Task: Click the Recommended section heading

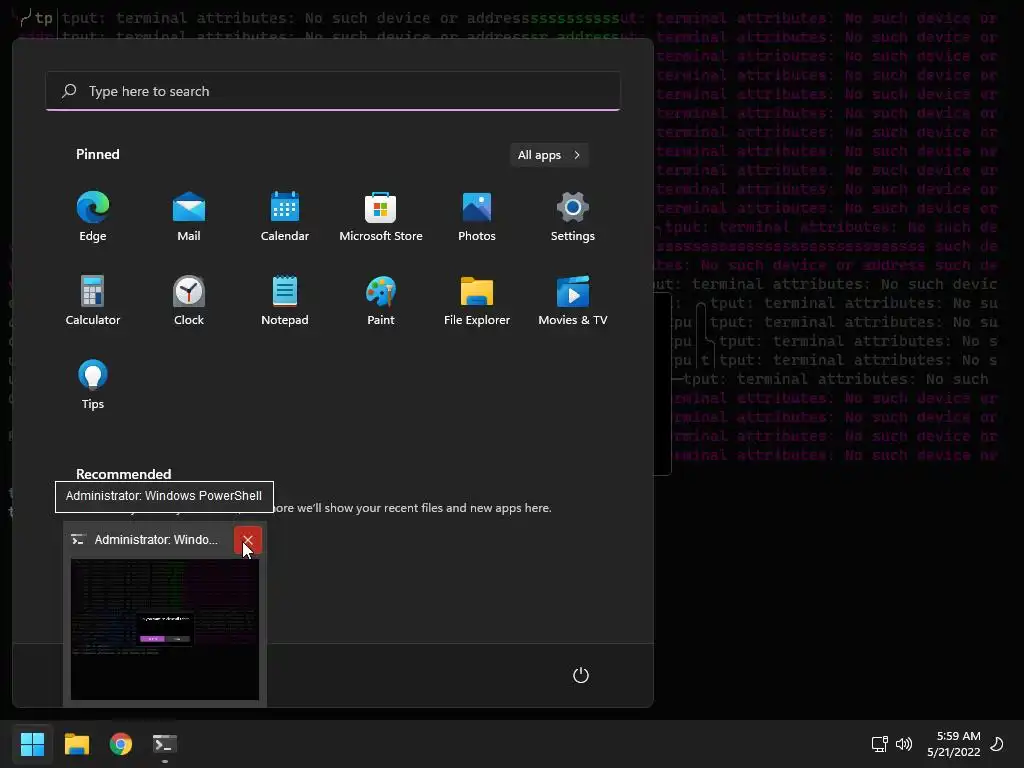Action: point(123,473)
